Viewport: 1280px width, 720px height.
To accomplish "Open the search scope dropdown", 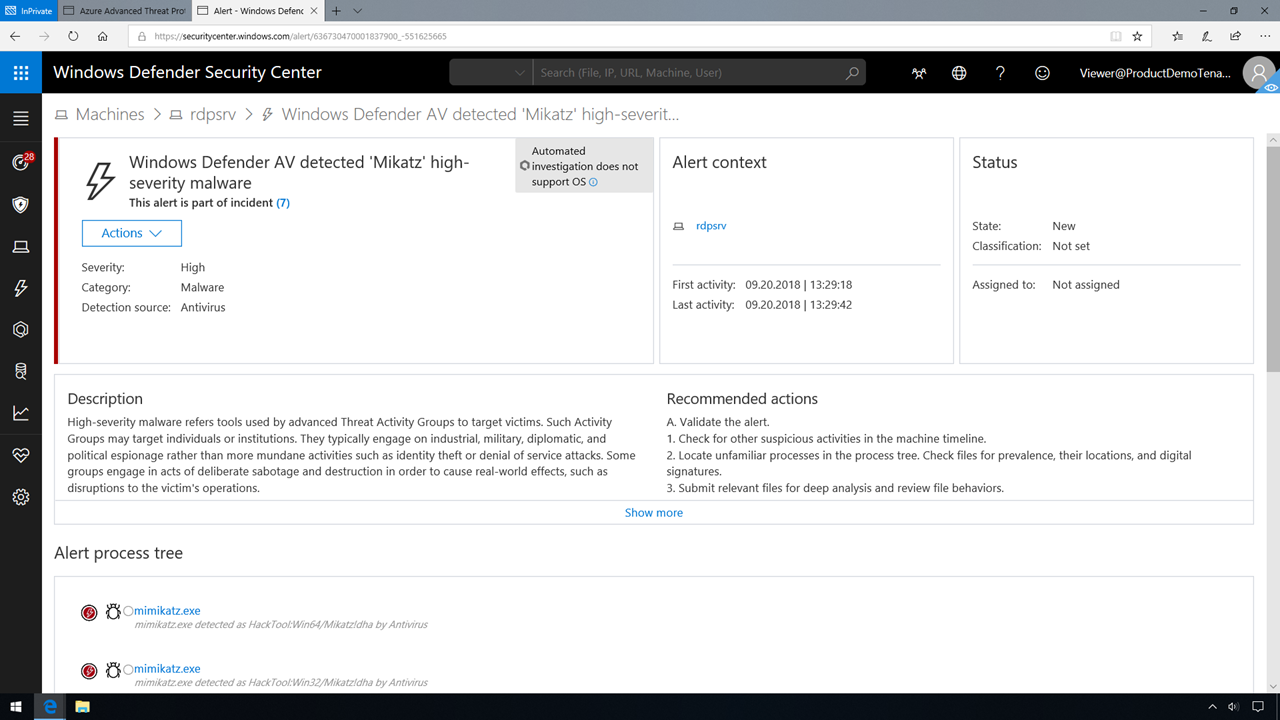I will 490,73.
